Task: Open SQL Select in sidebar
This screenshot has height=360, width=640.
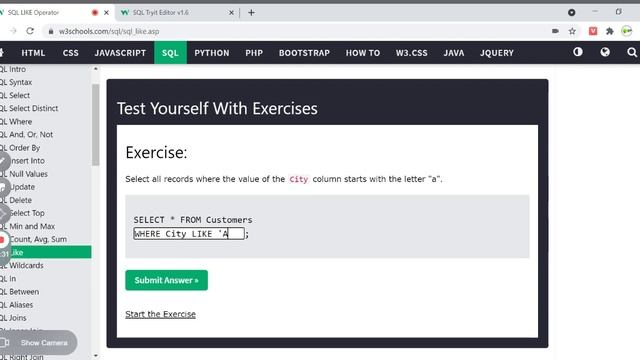Action: tap(16, 95)
